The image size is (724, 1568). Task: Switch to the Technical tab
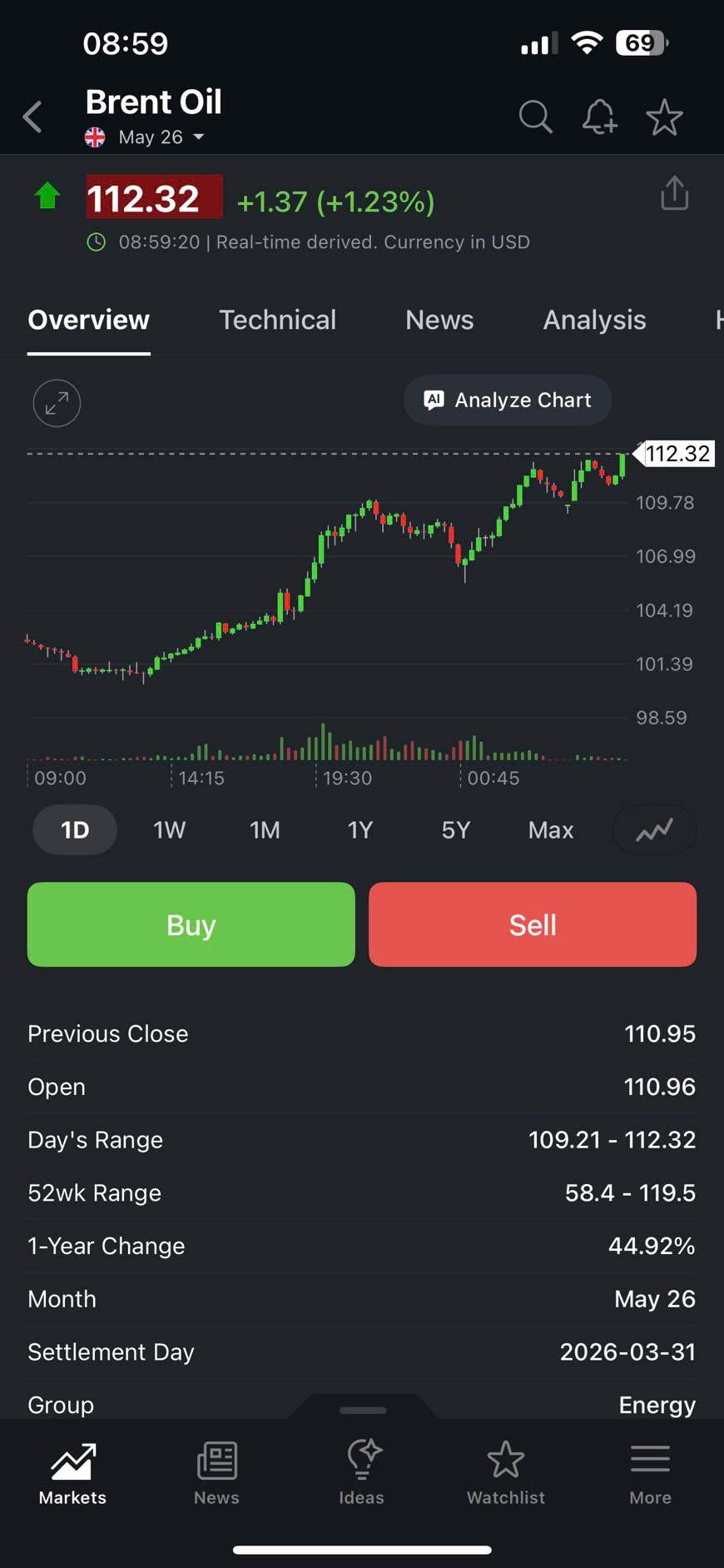coord(277,321)
